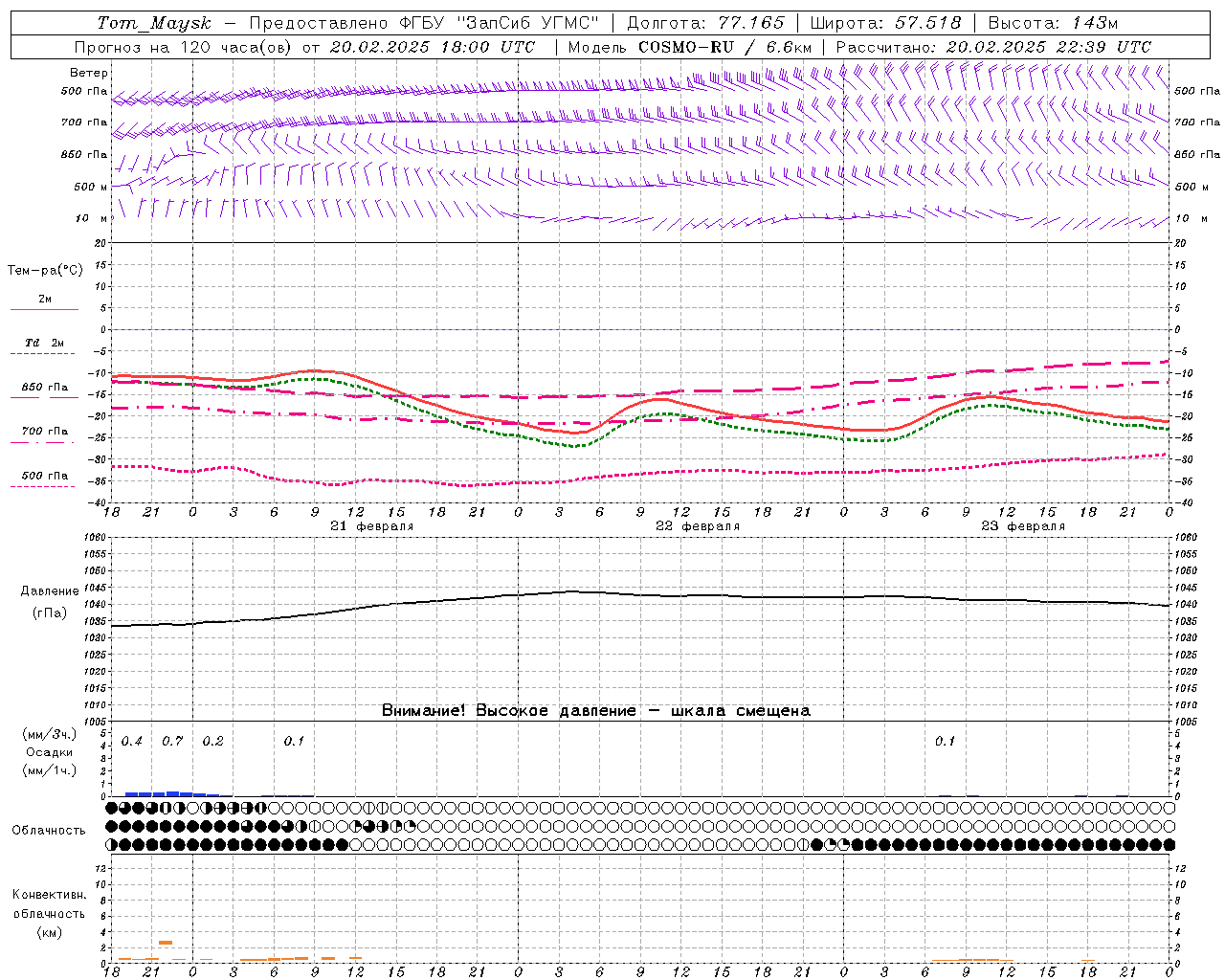Screen dimensions: 1225x980
Task: Click the "Осадки" precipitation label
Action: (x=50, y=752)
